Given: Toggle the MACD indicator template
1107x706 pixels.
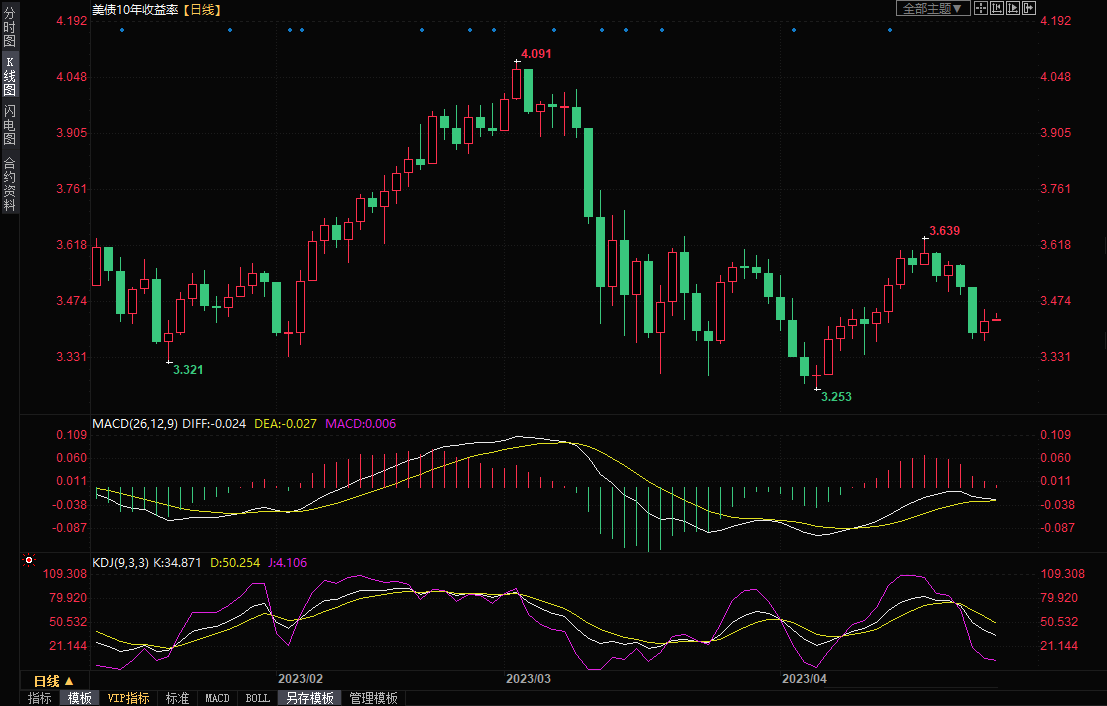Looking at the screenshot, I should pyautogui.click(x=217, y=698).
